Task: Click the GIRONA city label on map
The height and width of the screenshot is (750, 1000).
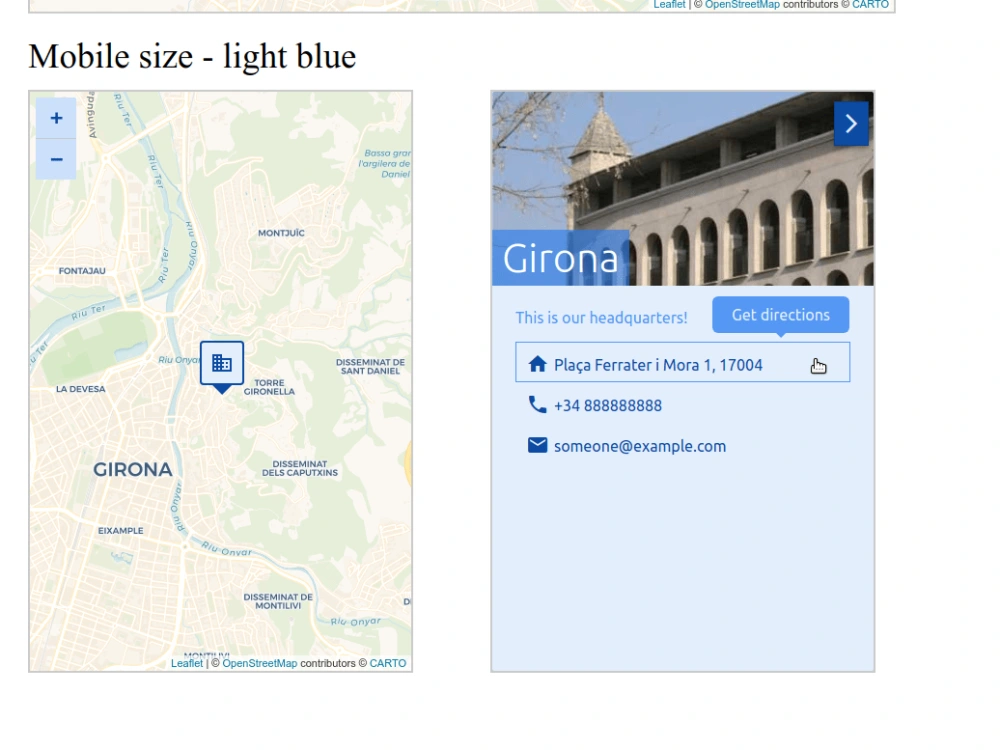Action: pyautogui.click(x=133, y=470)
